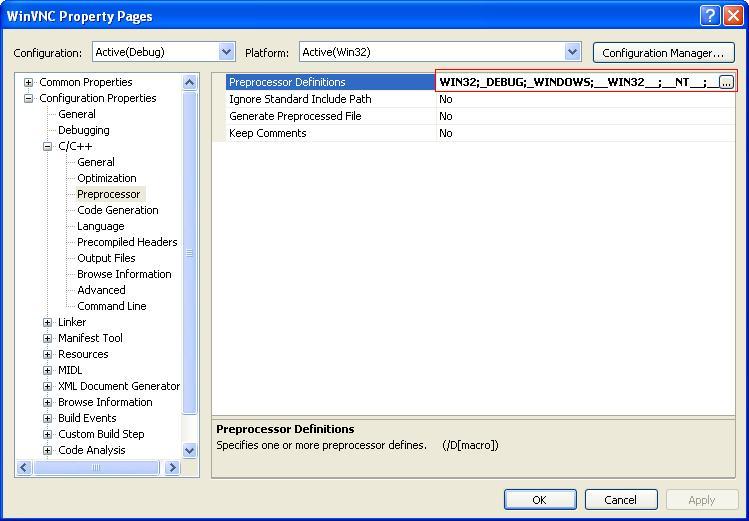
Task: Expand the MIDL node
Action: point(47,370)
